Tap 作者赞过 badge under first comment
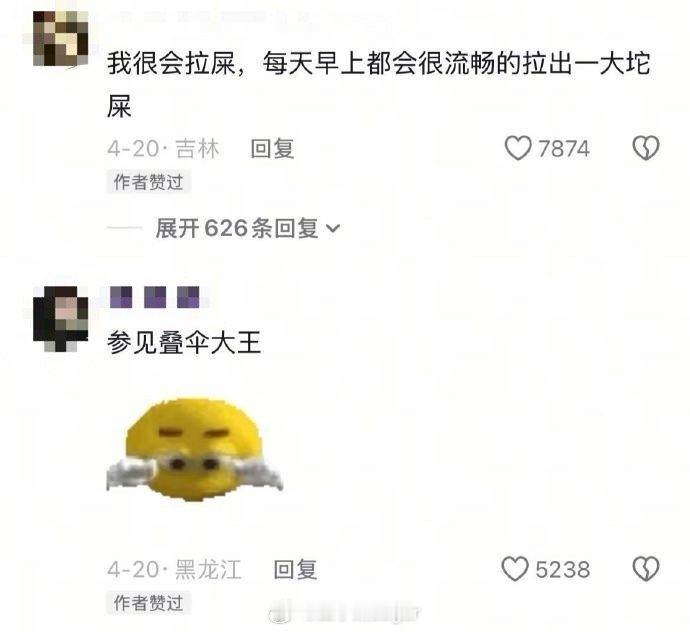 [x=148, y=181]
